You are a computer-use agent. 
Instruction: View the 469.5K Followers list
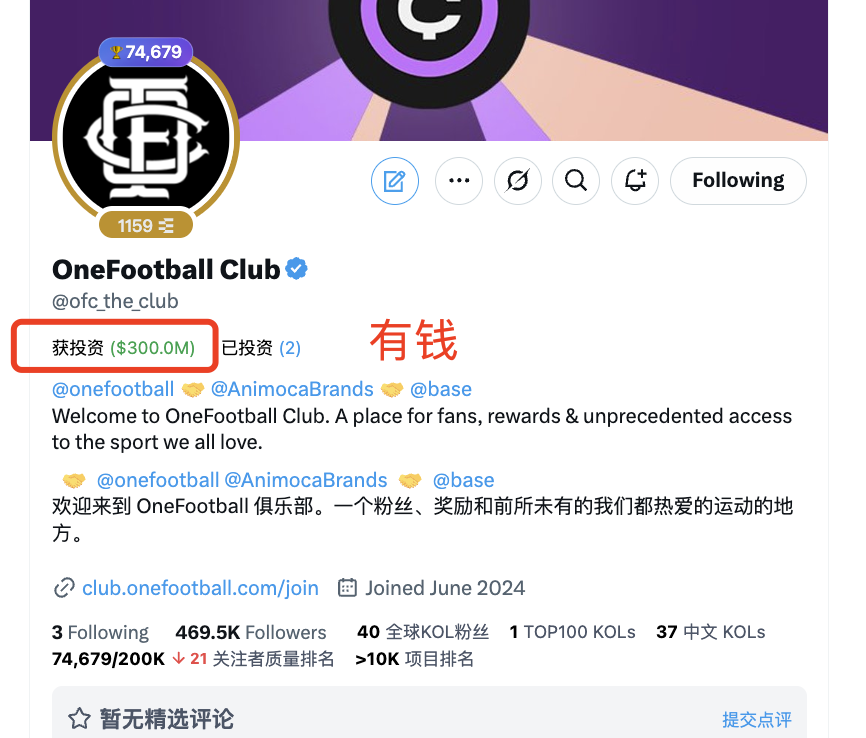click(x=251, y=632)
